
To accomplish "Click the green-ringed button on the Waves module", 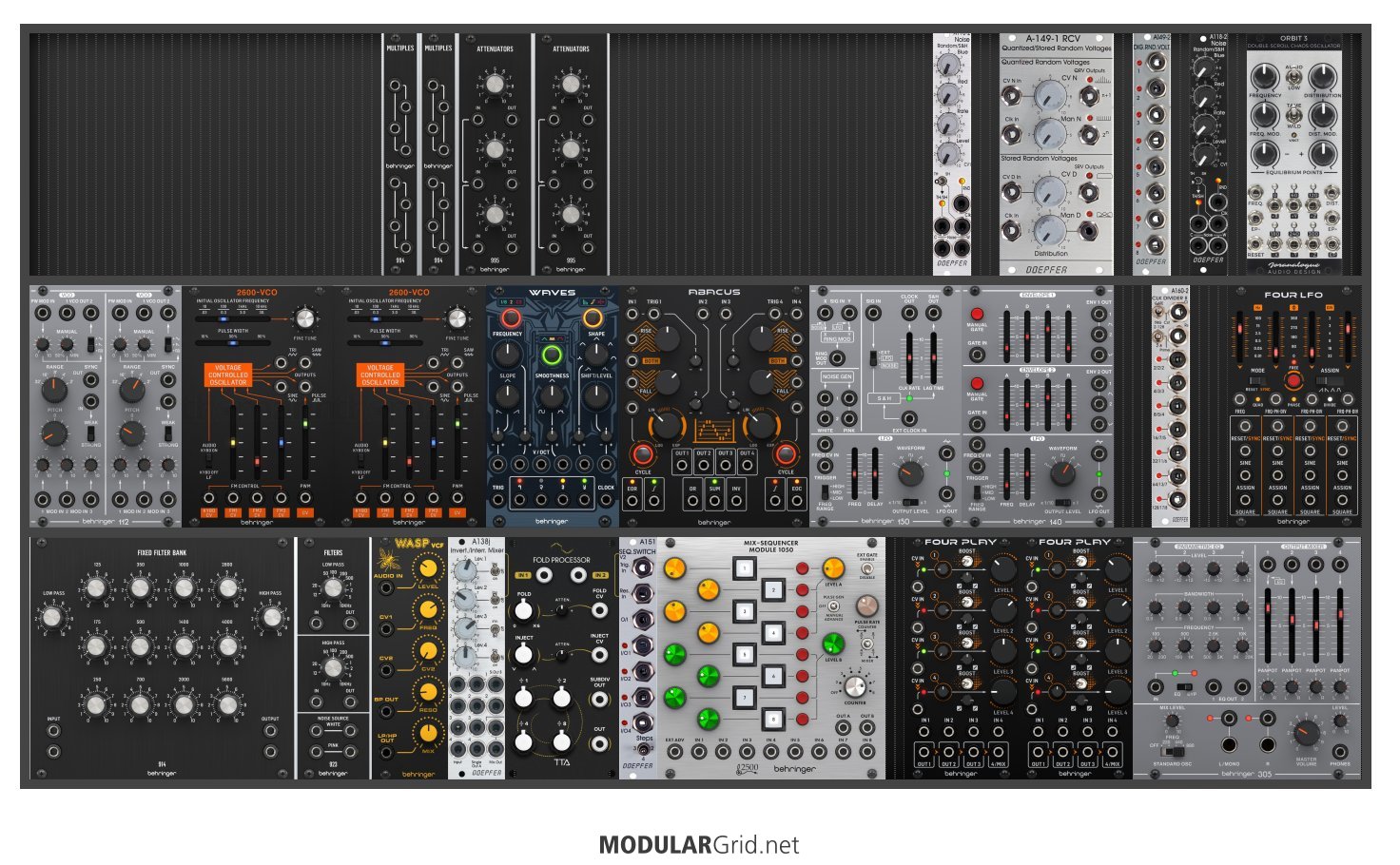I will point(552,356).
